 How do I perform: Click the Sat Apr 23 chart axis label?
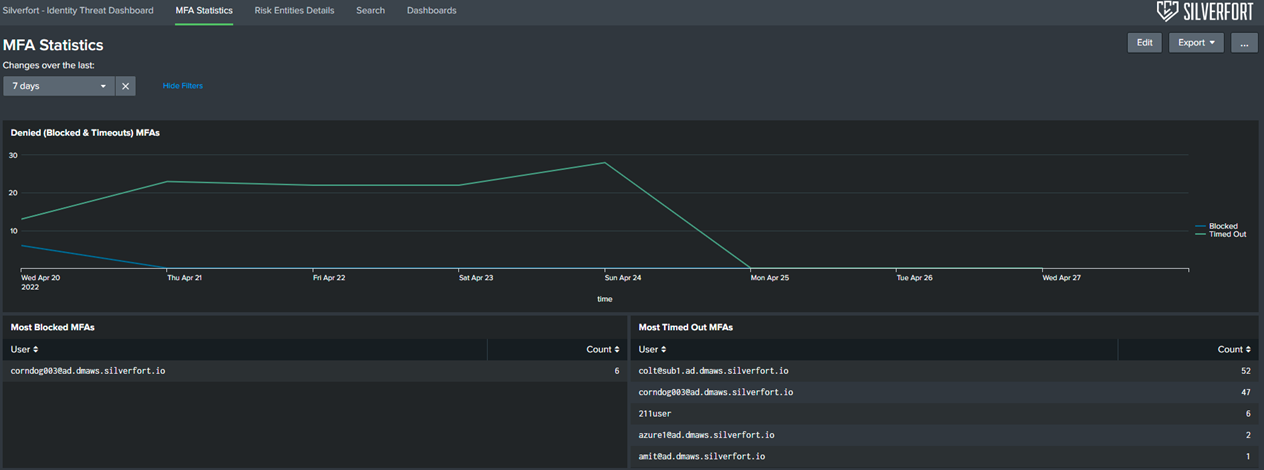(x=476, y=277)
